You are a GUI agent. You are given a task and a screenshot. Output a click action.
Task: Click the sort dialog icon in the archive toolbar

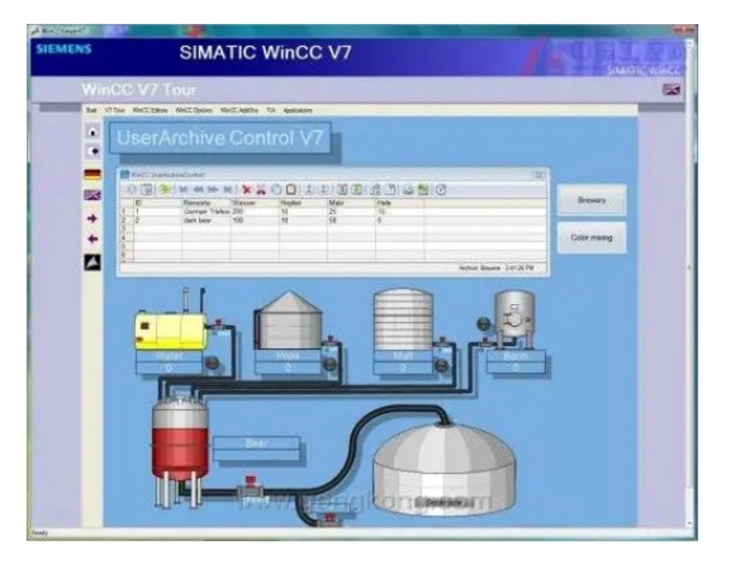point(375,190)
